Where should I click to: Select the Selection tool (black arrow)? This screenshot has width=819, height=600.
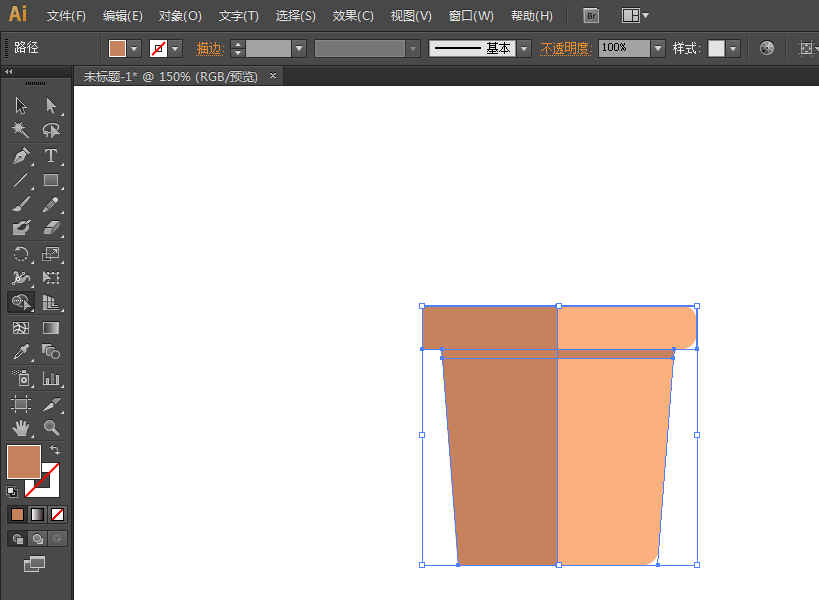pyautogui.click(x=21, y=105)
